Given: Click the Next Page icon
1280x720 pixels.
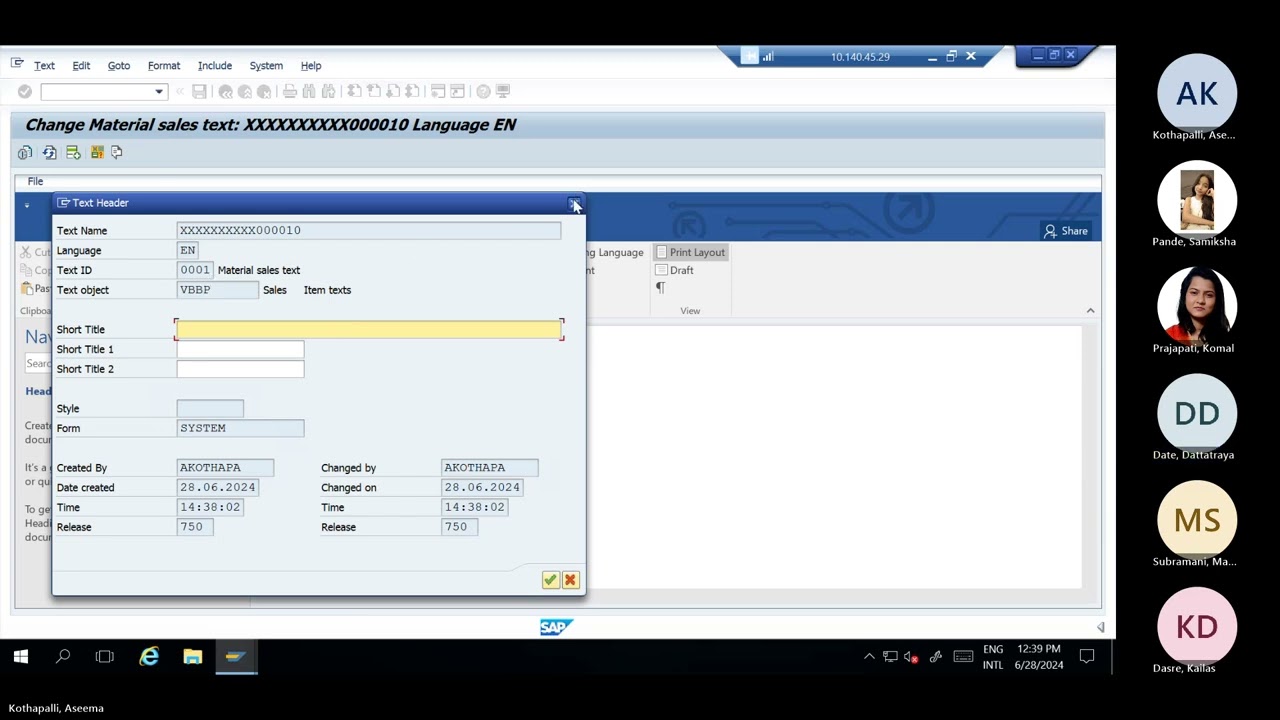Looking at the screenshot, I should coord(393,91).
